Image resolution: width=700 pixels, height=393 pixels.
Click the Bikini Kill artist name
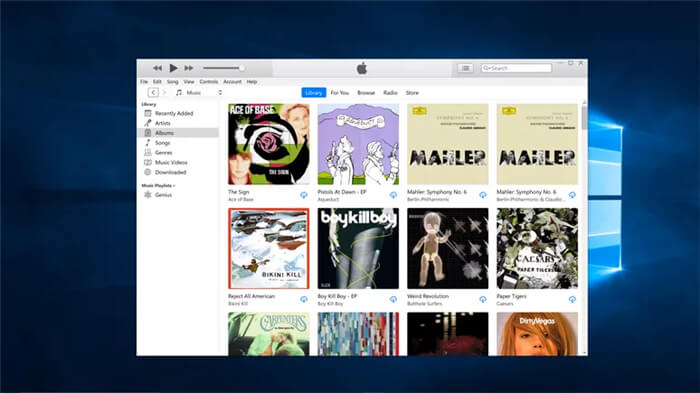click(238, 304)
